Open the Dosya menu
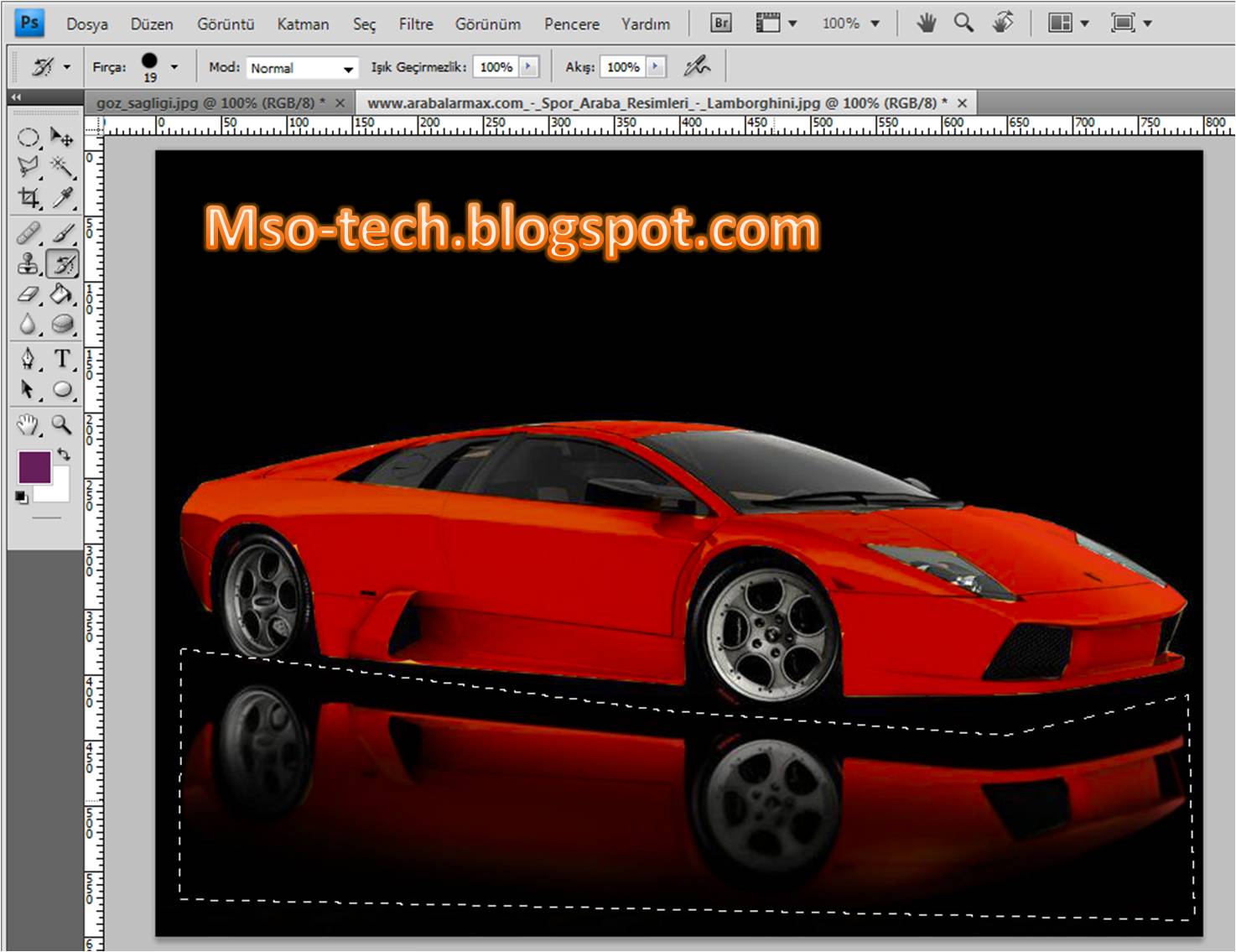 [87, 24]
